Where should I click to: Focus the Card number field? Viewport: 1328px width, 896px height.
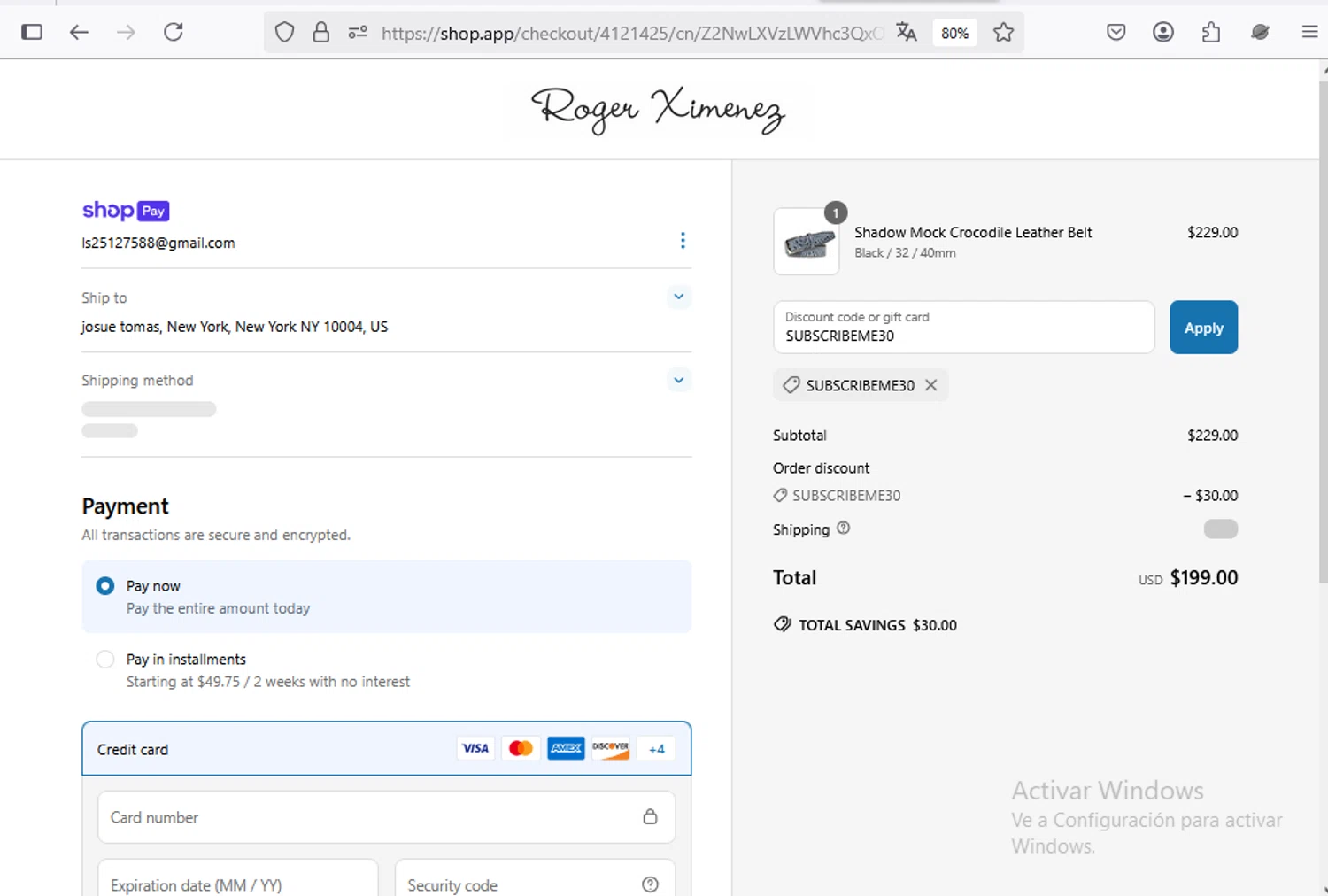386,817
